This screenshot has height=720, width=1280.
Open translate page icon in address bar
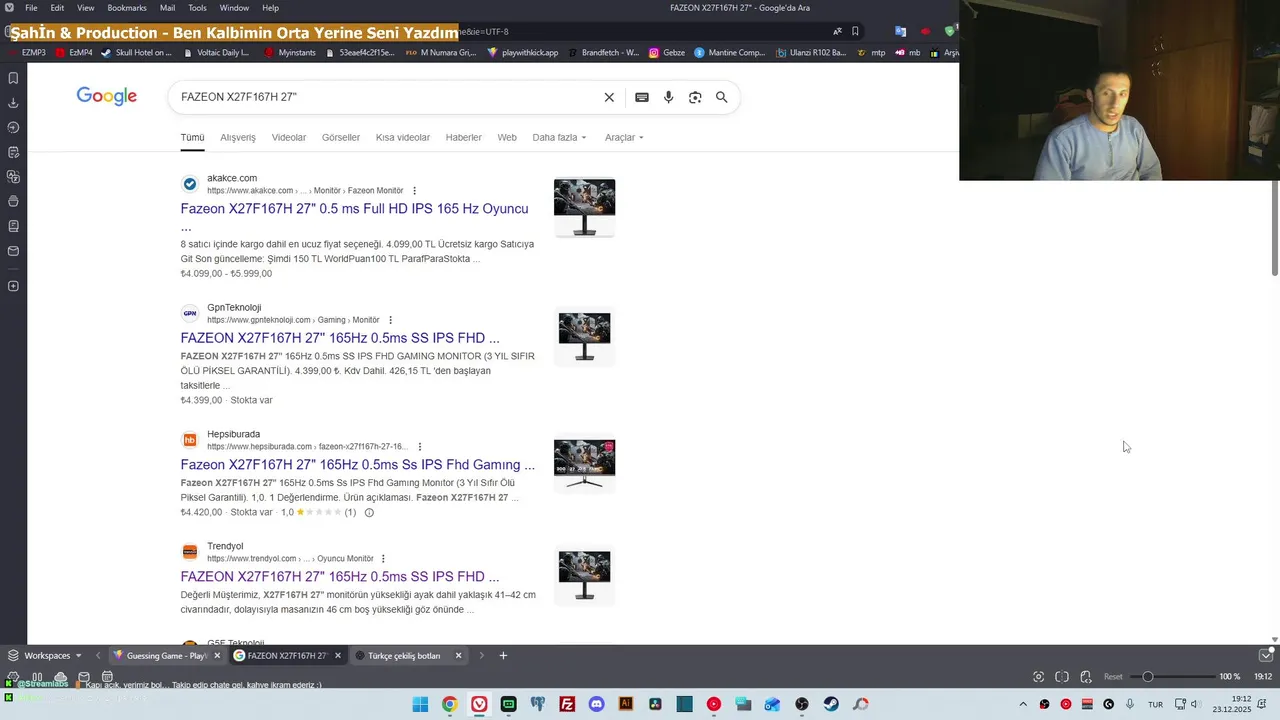pyautogui.click(x=837, y=31)
